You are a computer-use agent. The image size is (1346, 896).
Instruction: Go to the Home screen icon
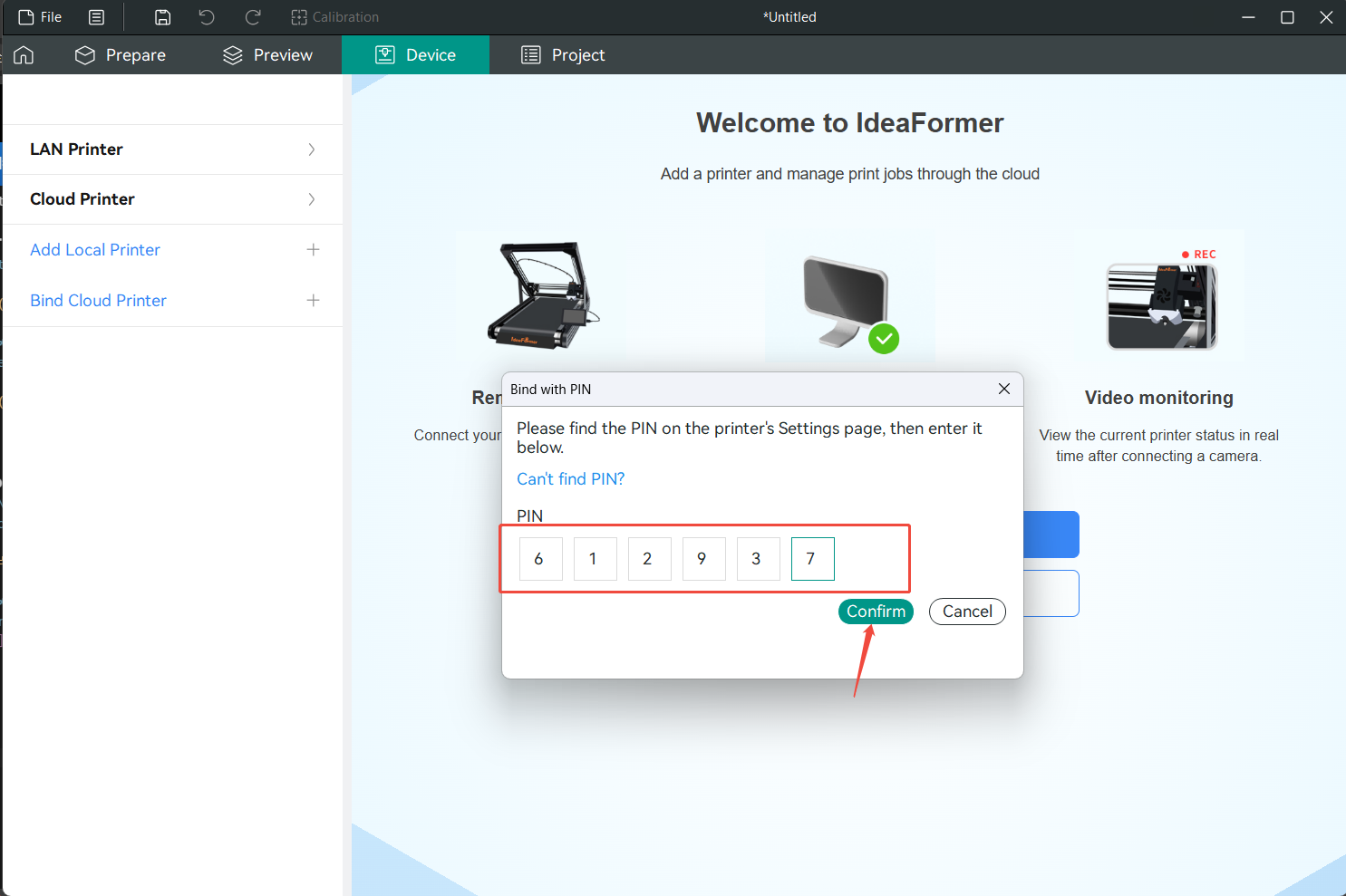click(x=24, y=55)
